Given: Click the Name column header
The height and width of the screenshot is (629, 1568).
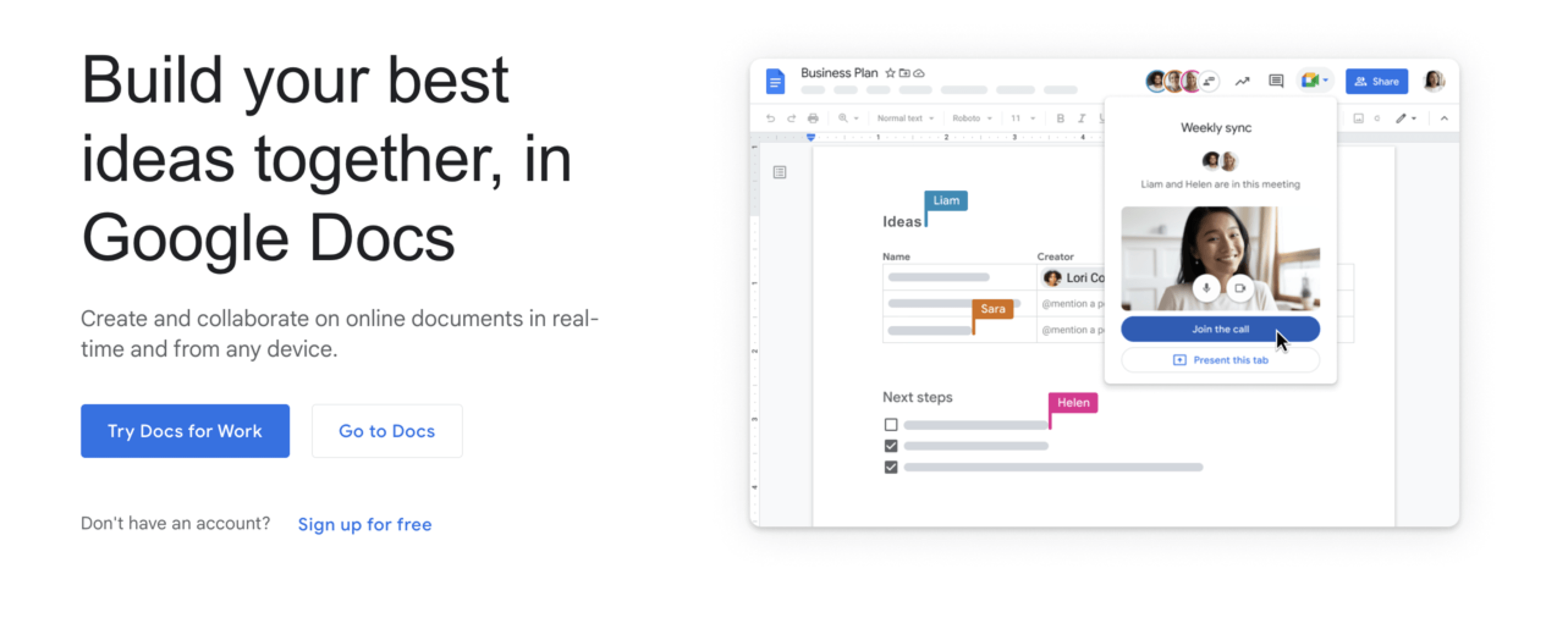Looking at the screenshot, I should 896,256.
